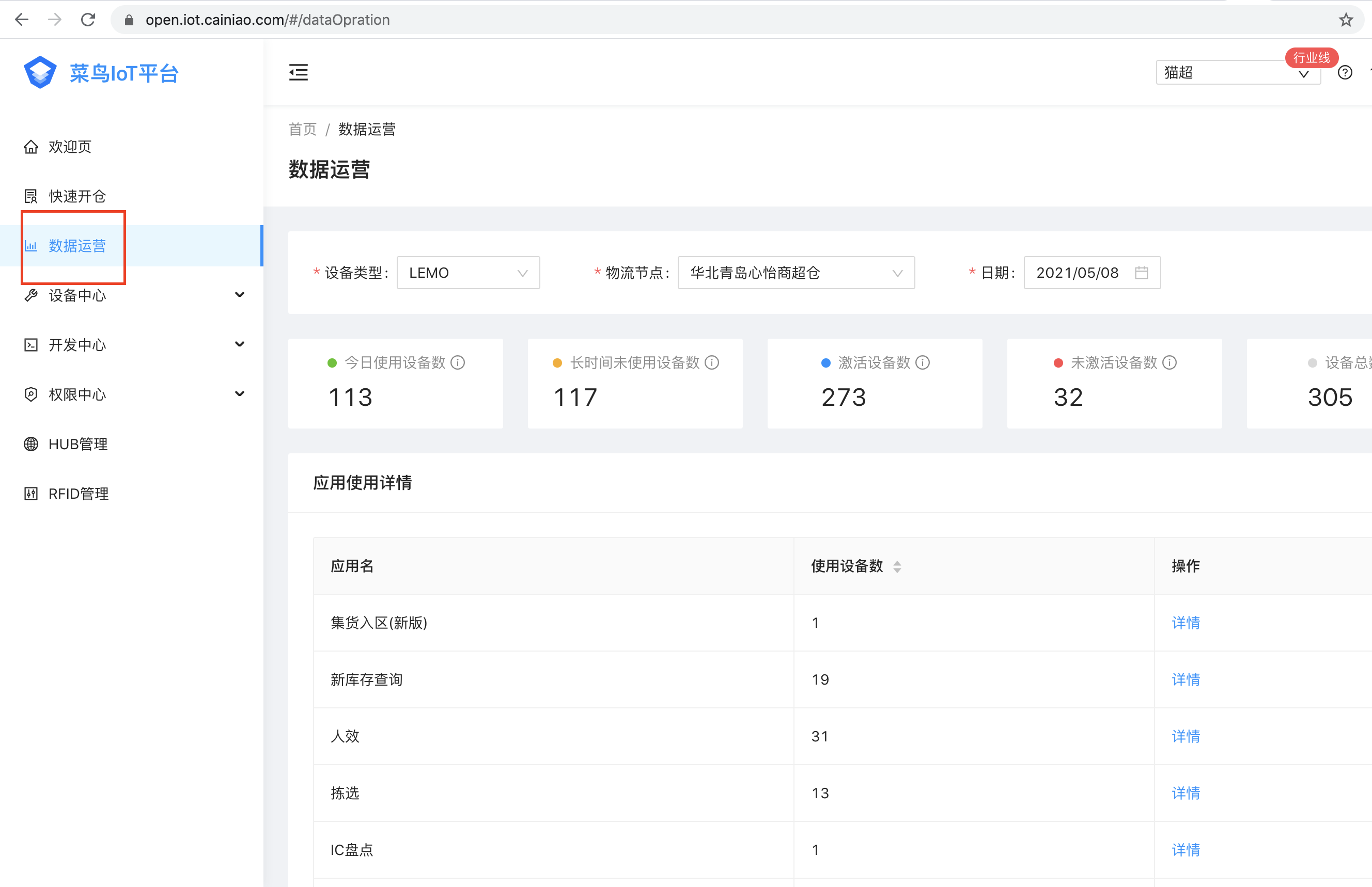Open the 猫超 industry line dropdown
This screenshot has width=1372, height=887.
(1237, 73)
